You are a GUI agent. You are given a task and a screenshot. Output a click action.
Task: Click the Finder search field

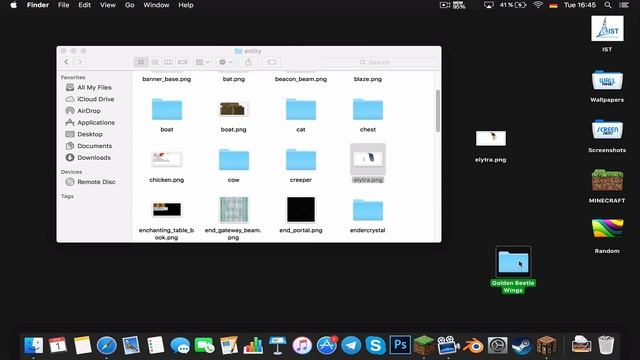[x=379, y=62]
